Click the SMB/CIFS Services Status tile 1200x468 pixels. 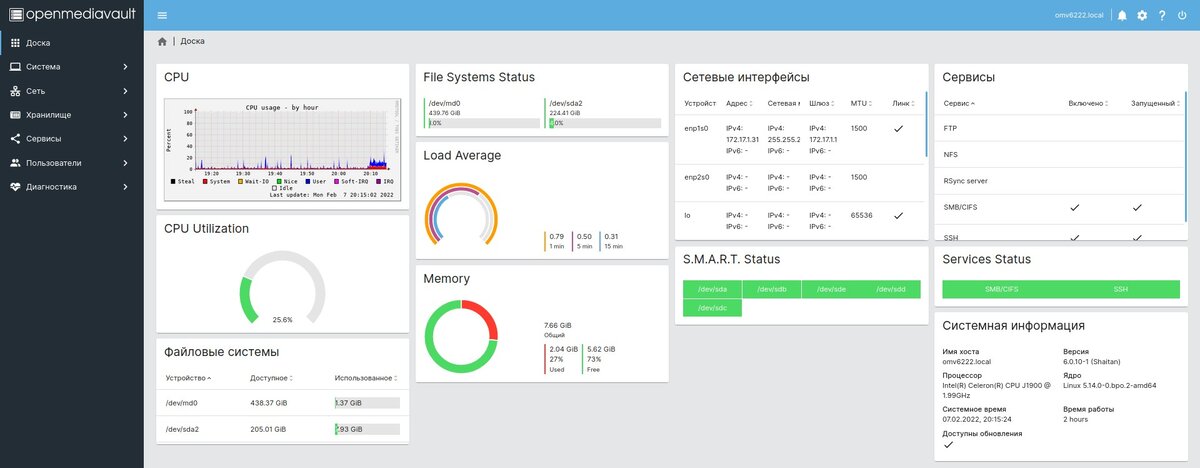[x=1002, y=289]
